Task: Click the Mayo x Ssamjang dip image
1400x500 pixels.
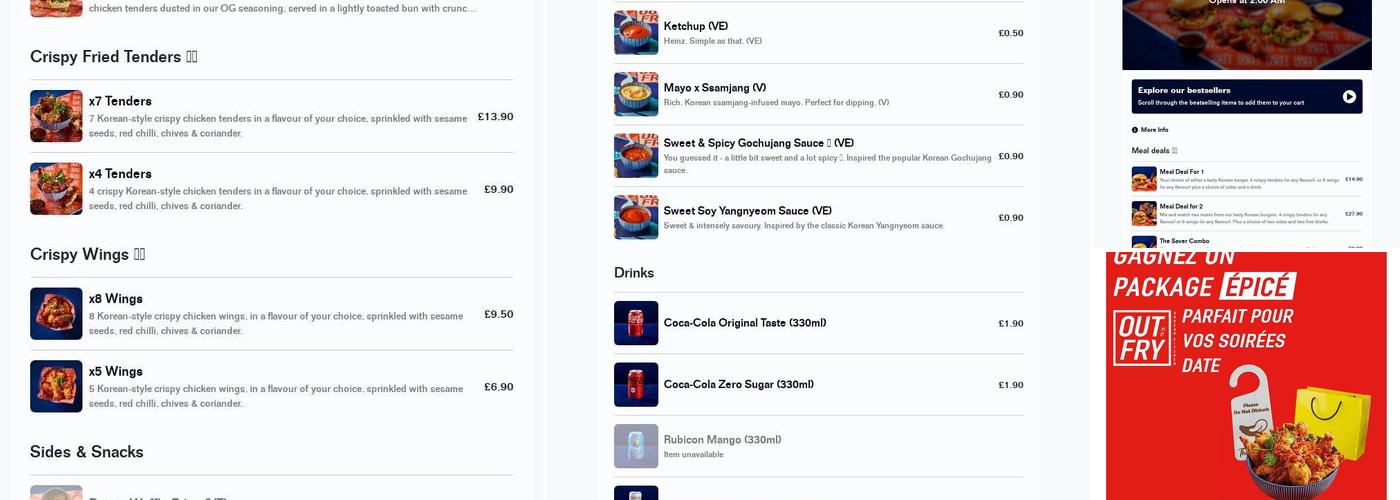Action: pos(636,94)
